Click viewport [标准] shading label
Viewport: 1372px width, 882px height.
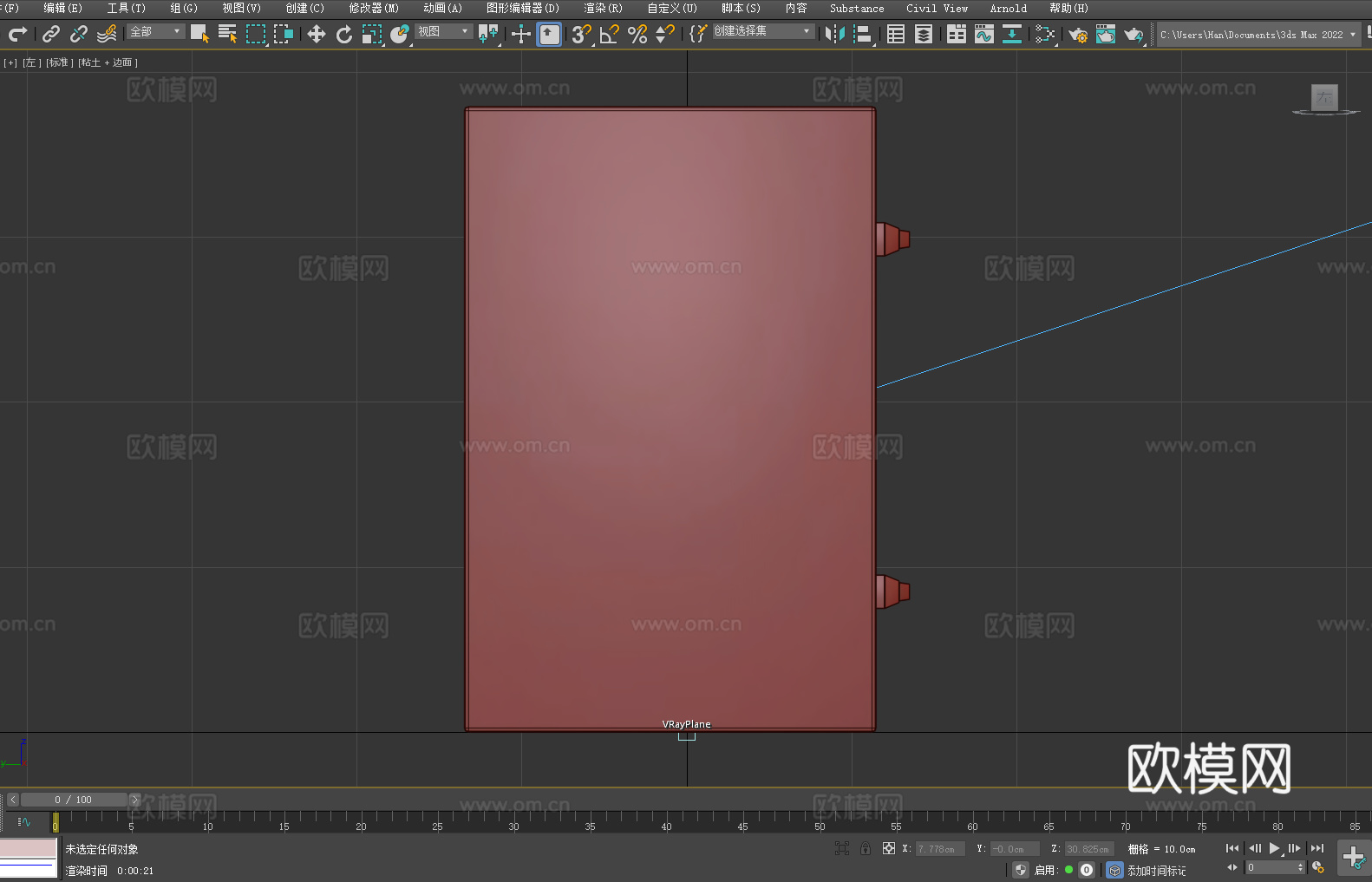coord(59,62)
